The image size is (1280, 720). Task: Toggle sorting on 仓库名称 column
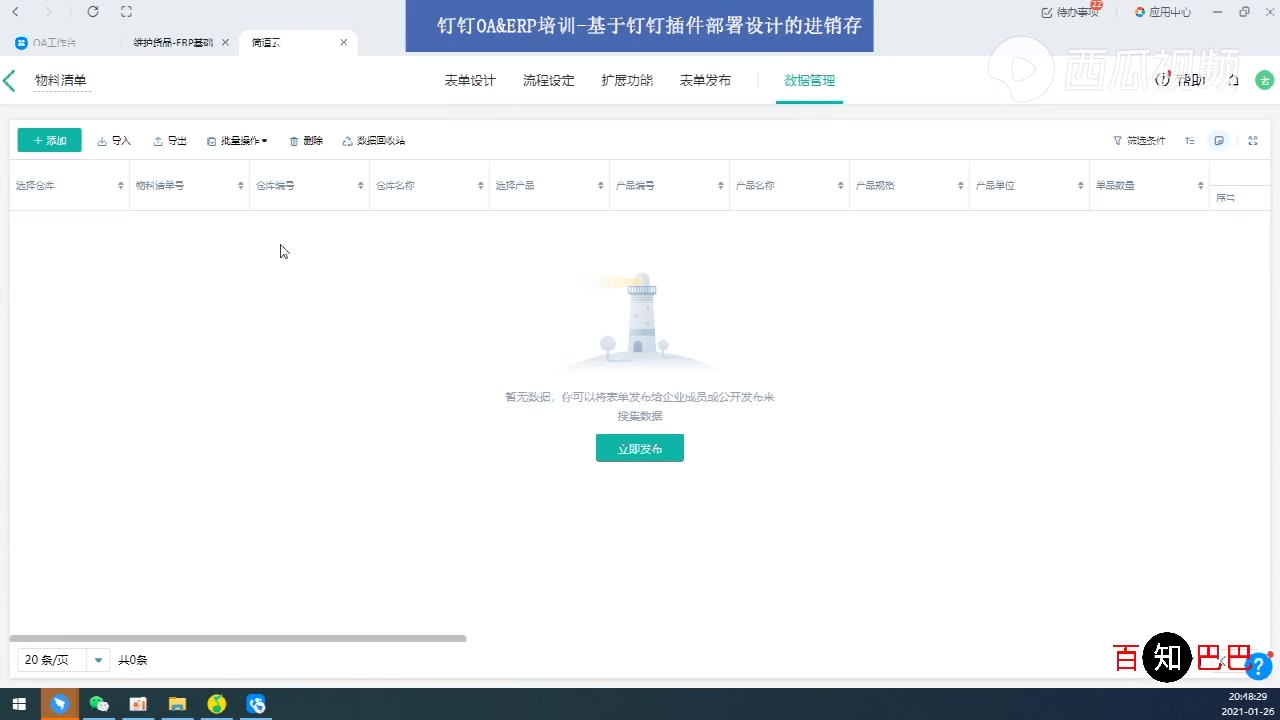tap(480, 185)
